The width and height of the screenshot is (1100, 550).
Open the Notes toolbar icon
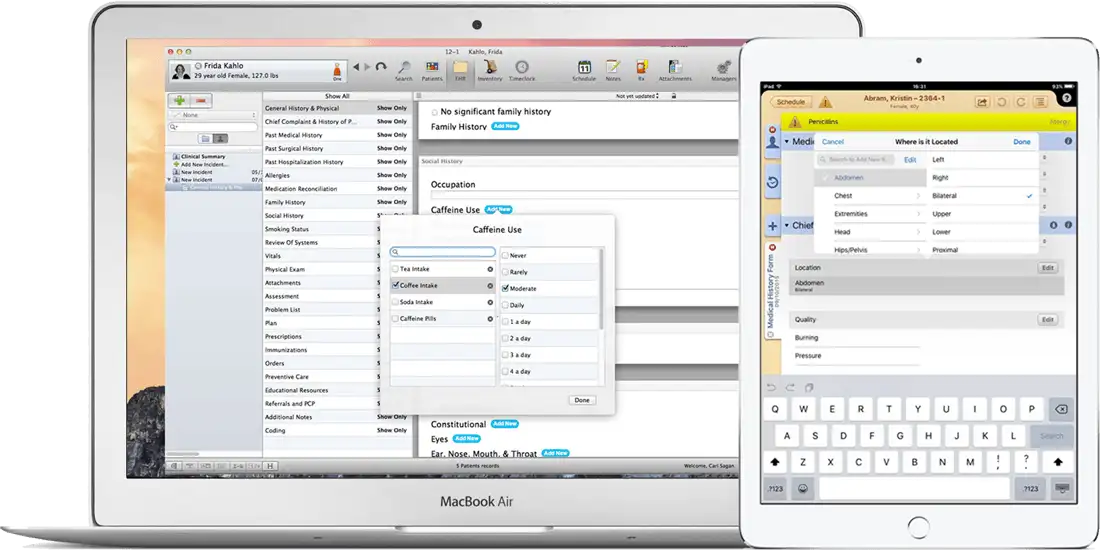613,69
